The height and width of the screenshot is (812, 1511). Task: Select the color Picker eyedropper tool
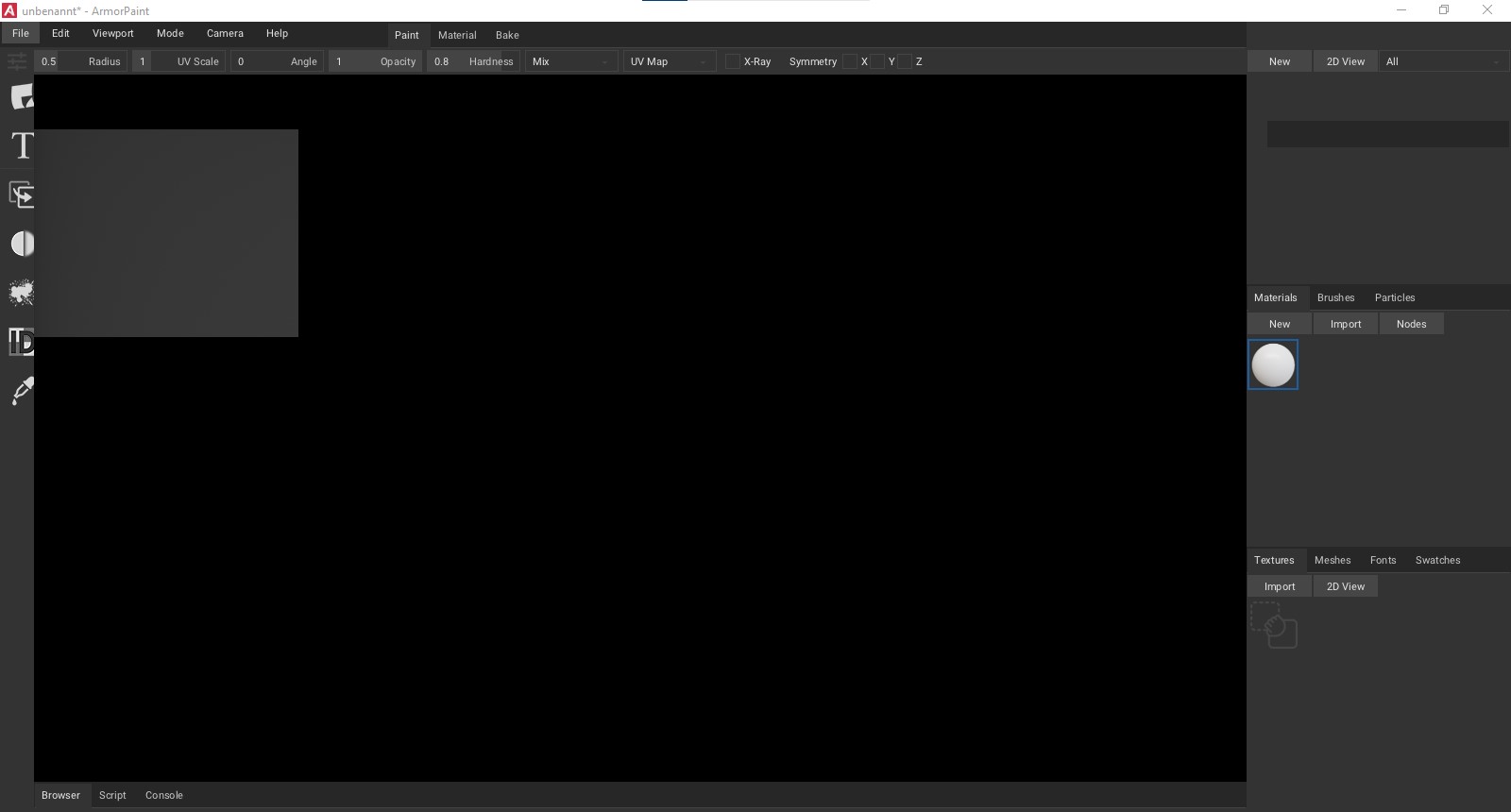click(22, 391)
